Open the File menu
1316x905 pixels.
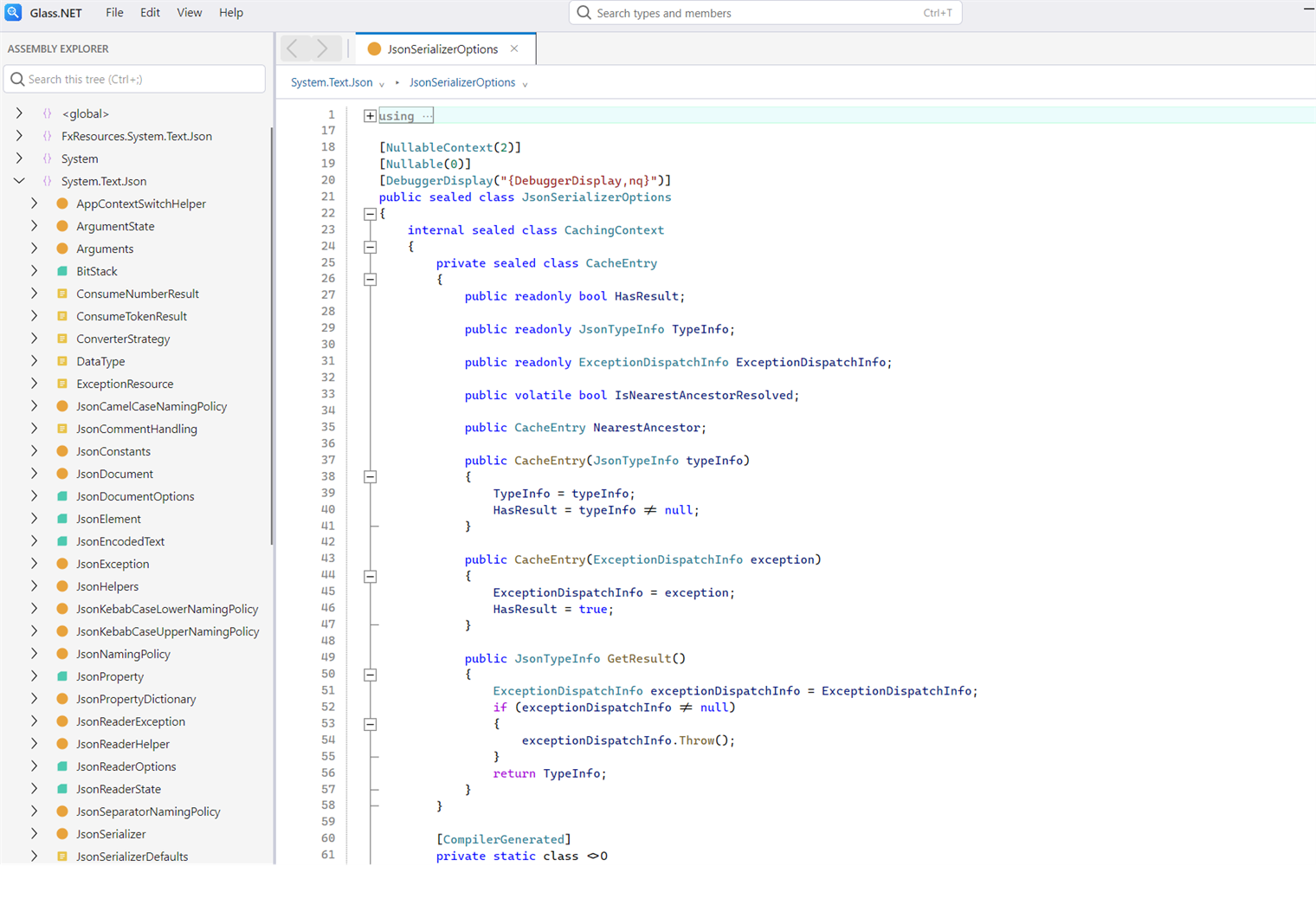click(x=114, y=13)
